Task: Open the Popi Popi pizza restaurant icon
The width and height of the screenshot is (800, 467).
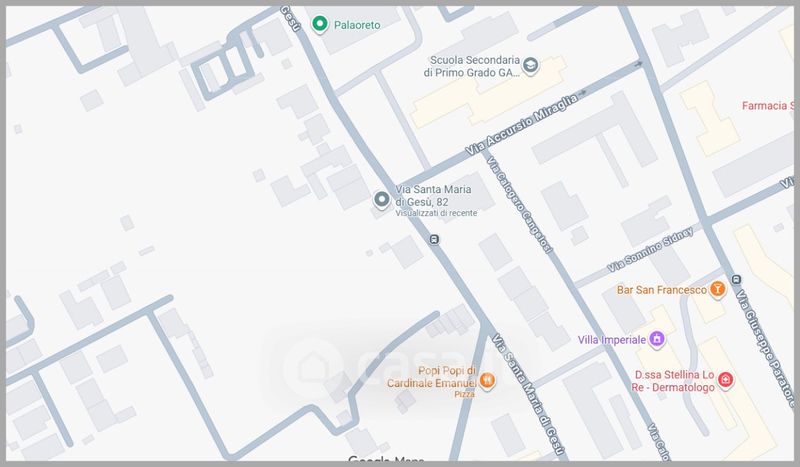Action: point(487,379)
